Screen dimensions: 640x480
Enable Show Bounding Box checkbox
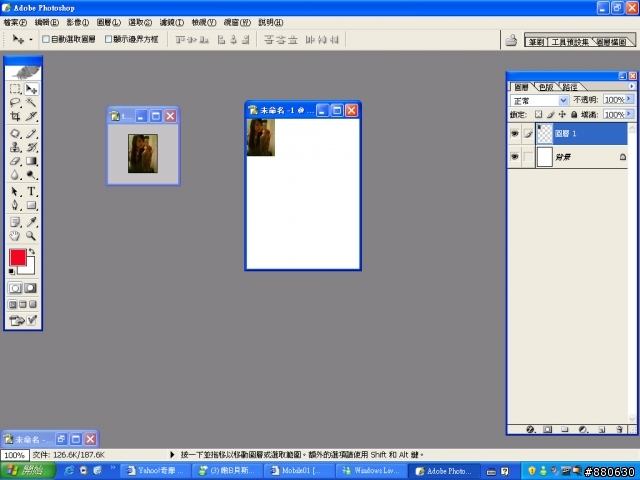[108, 39]
